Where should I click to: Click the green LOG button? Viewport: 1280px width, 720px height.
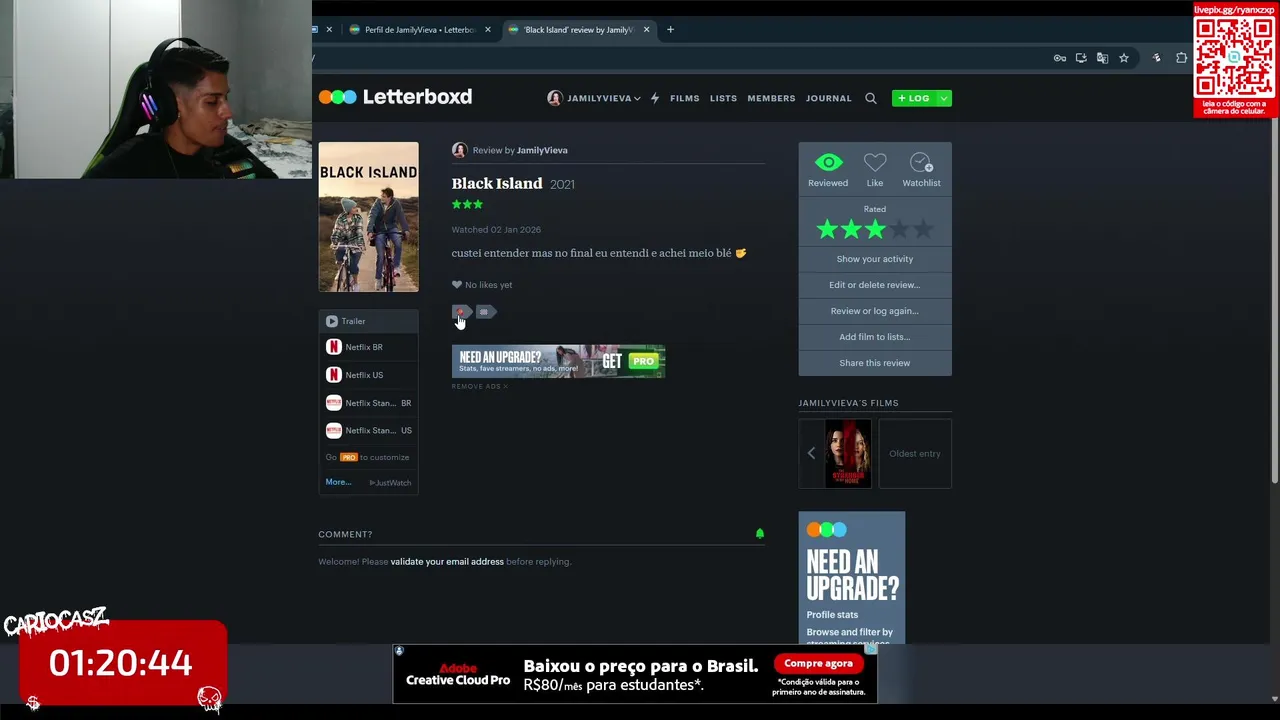tap(913, 98)
